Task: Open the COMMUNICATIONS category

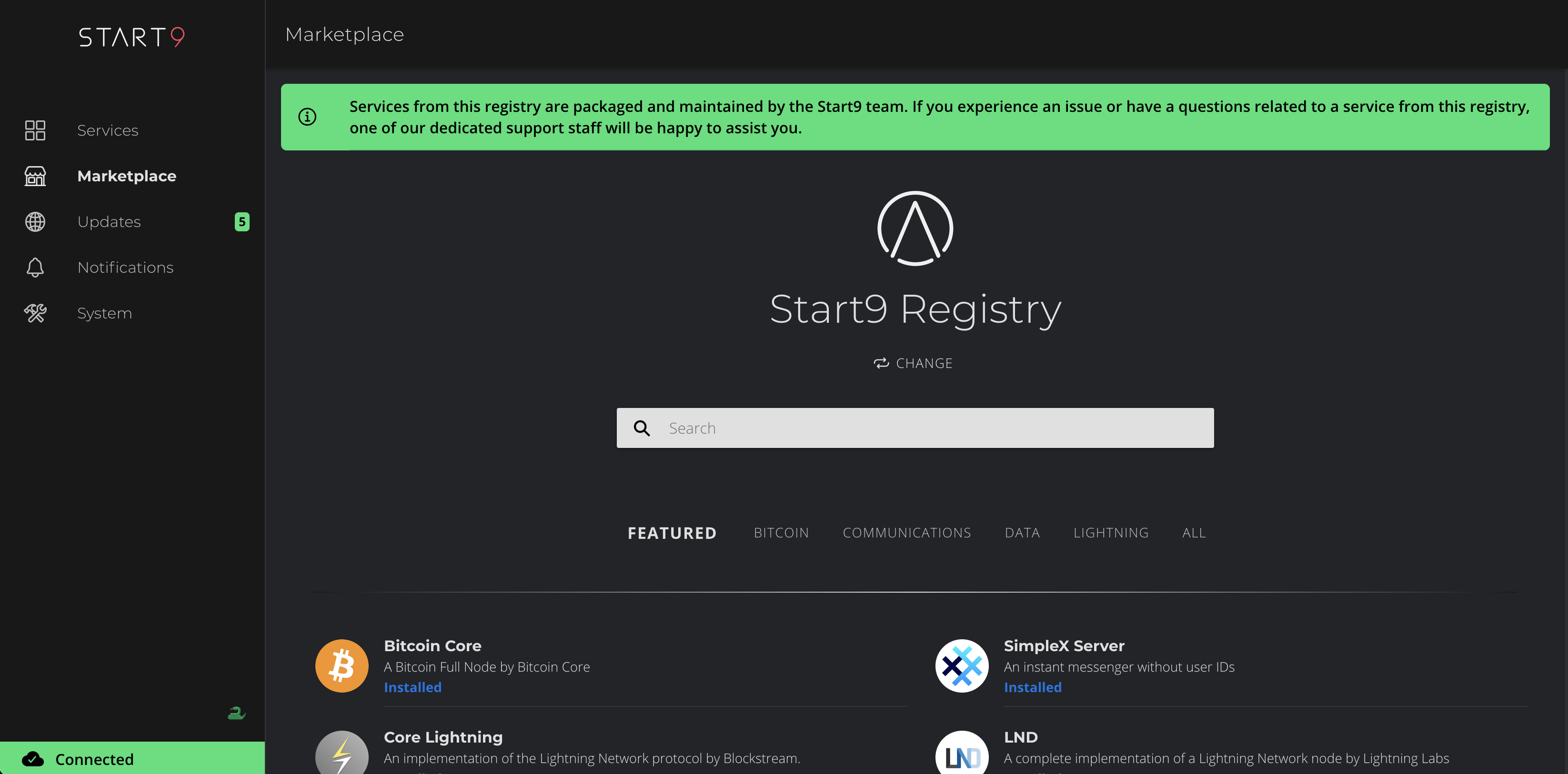Action: coord(906,533)
